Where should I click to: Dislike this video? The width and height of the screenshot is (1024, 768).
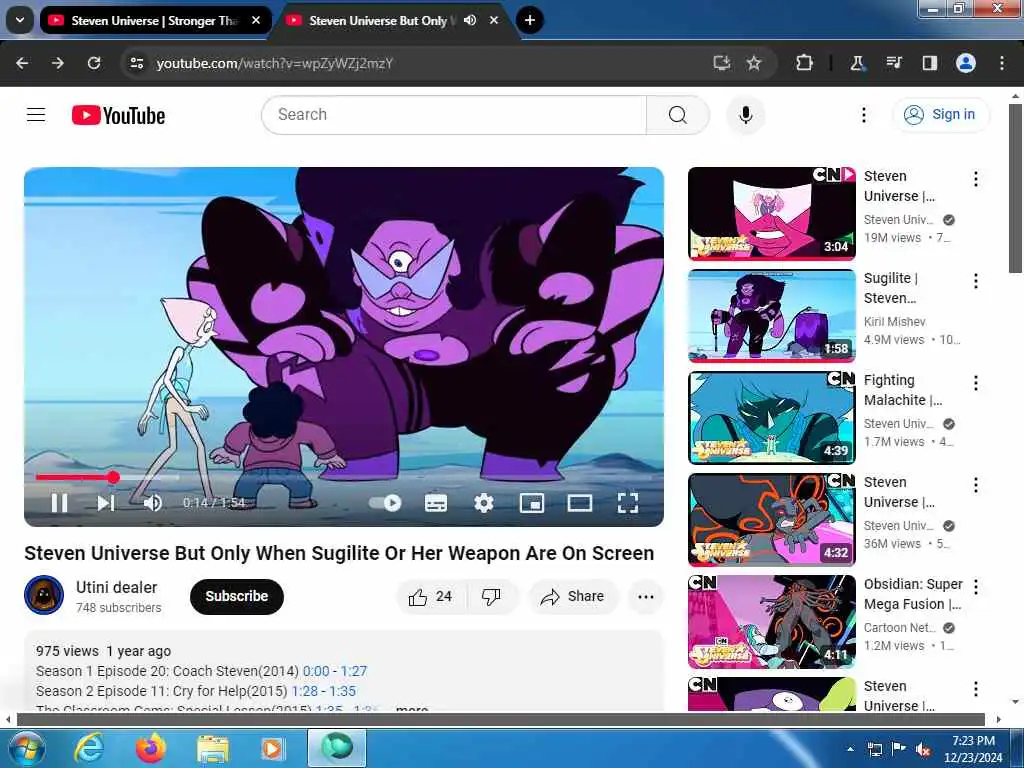click(x=491, y=596)
